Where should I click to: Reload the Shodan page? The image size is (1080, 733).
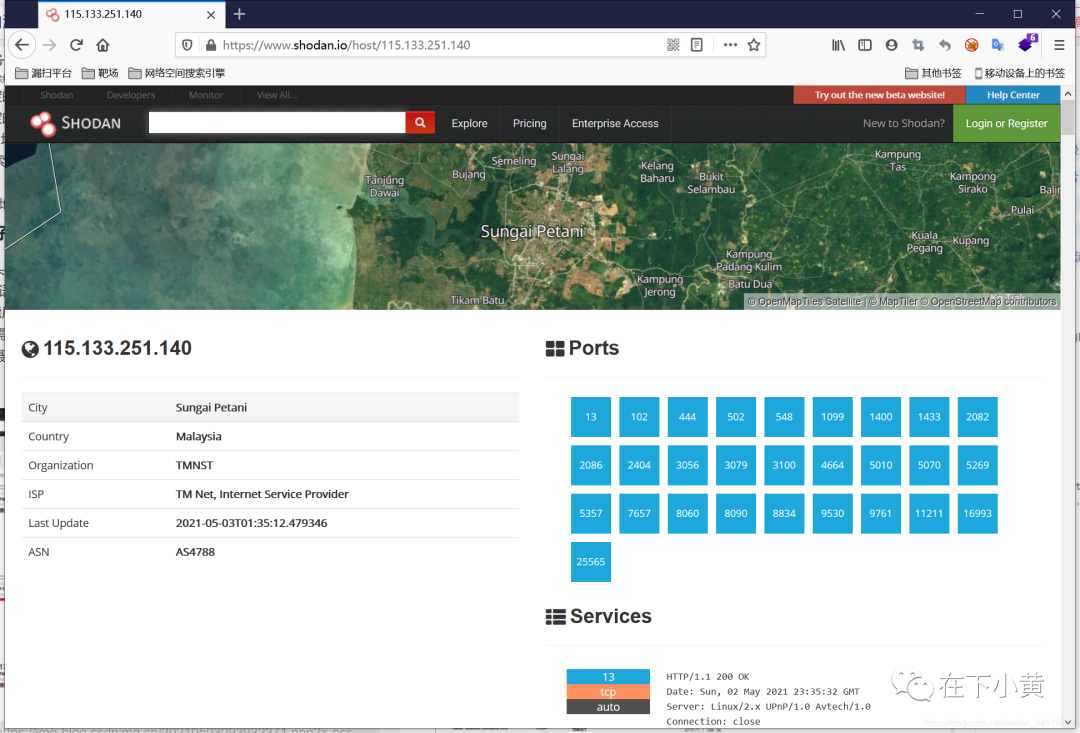[x=76, y=45]
